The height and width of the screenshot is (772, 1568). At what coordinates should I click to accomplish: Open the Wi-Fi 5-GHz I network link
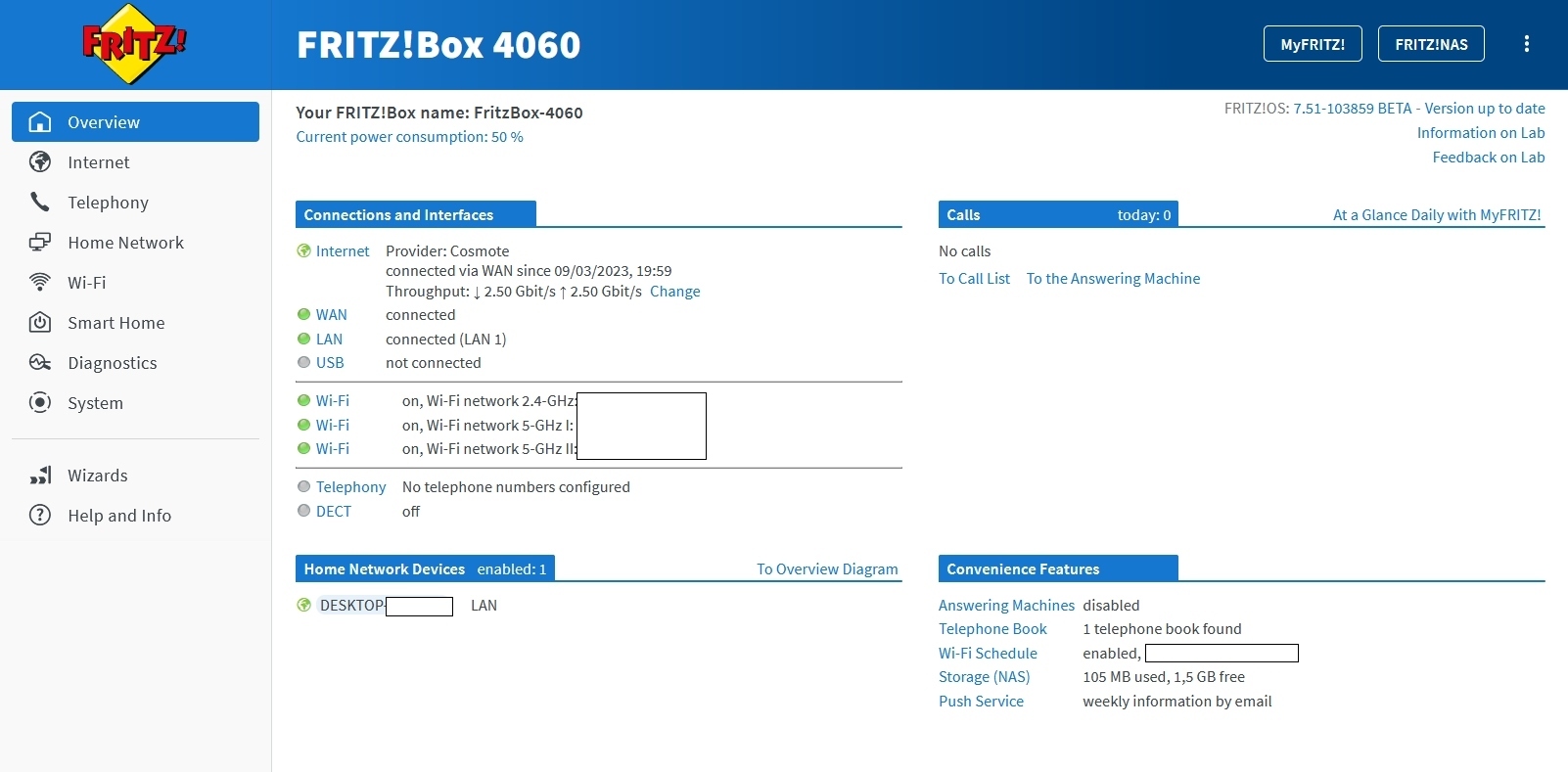click(x=333, y=426)
